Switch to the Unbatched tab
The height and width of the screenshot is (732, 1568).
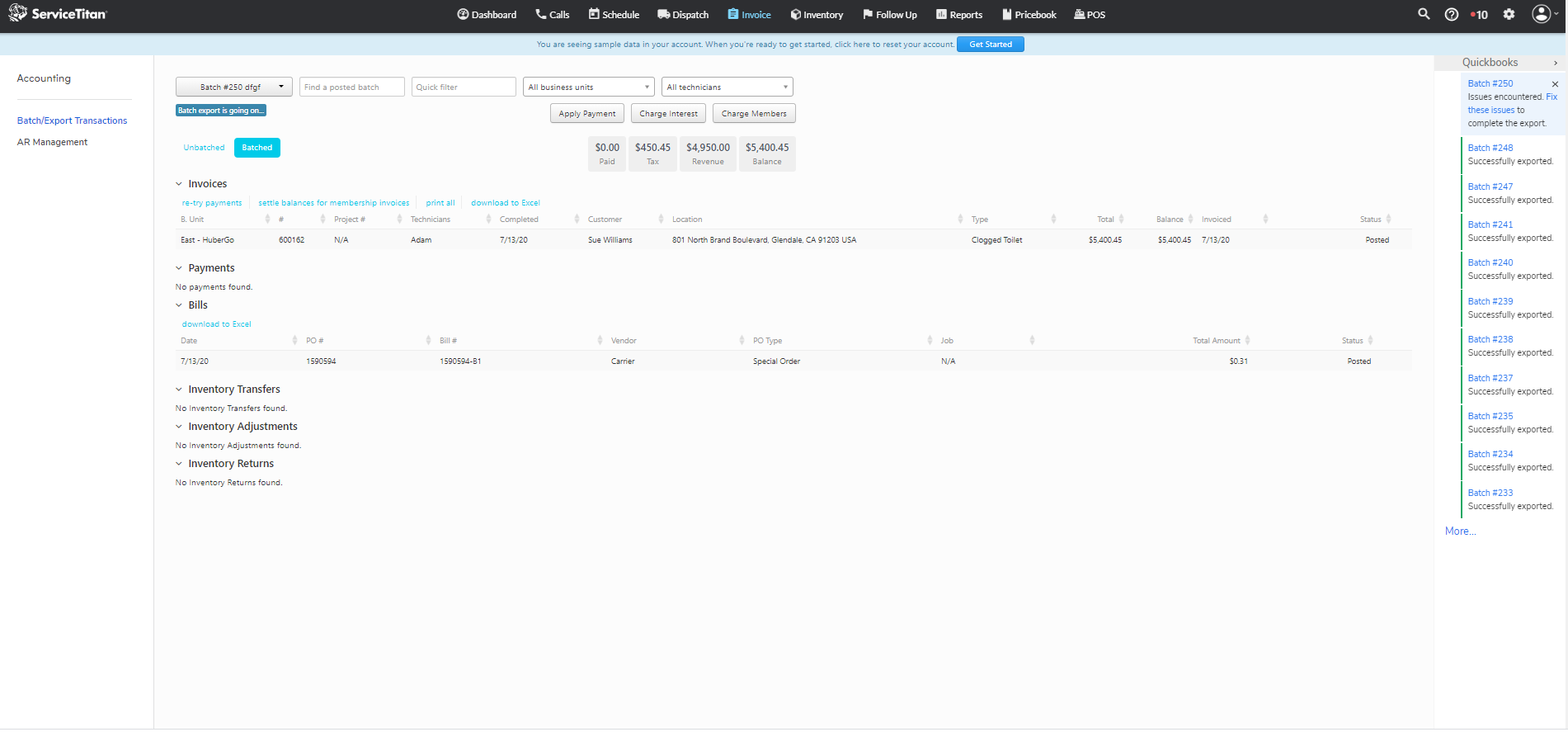(x=204, y=148)
